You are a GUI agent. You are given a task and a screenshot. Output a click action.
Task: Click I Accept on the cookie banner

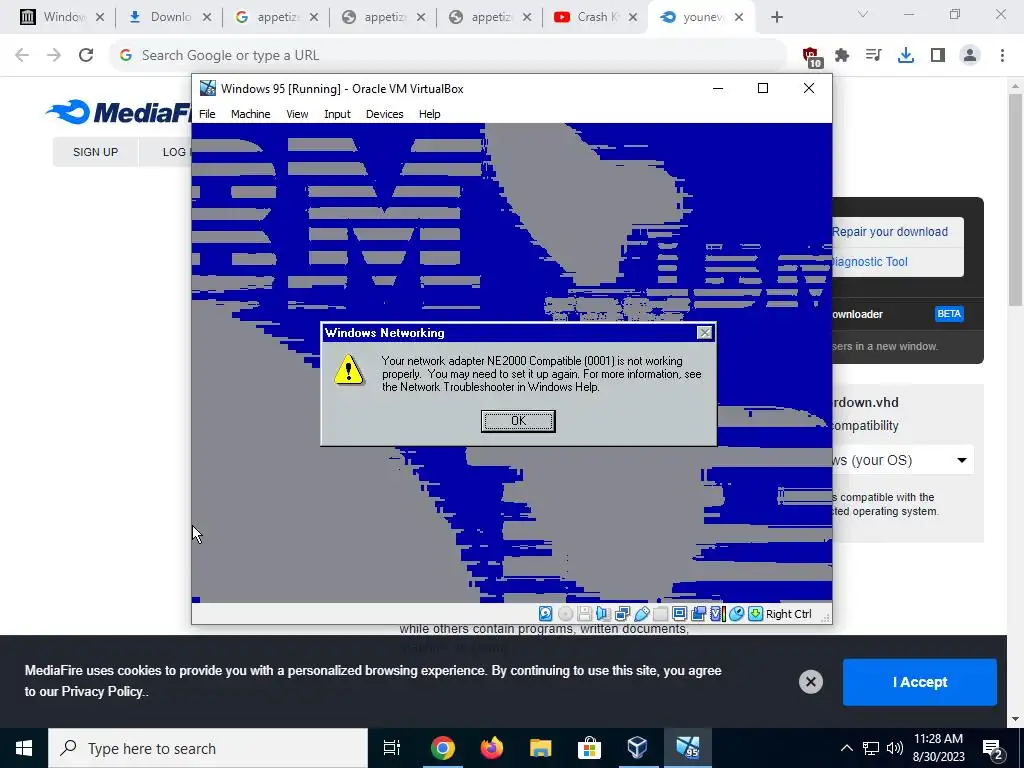(920, 682)
